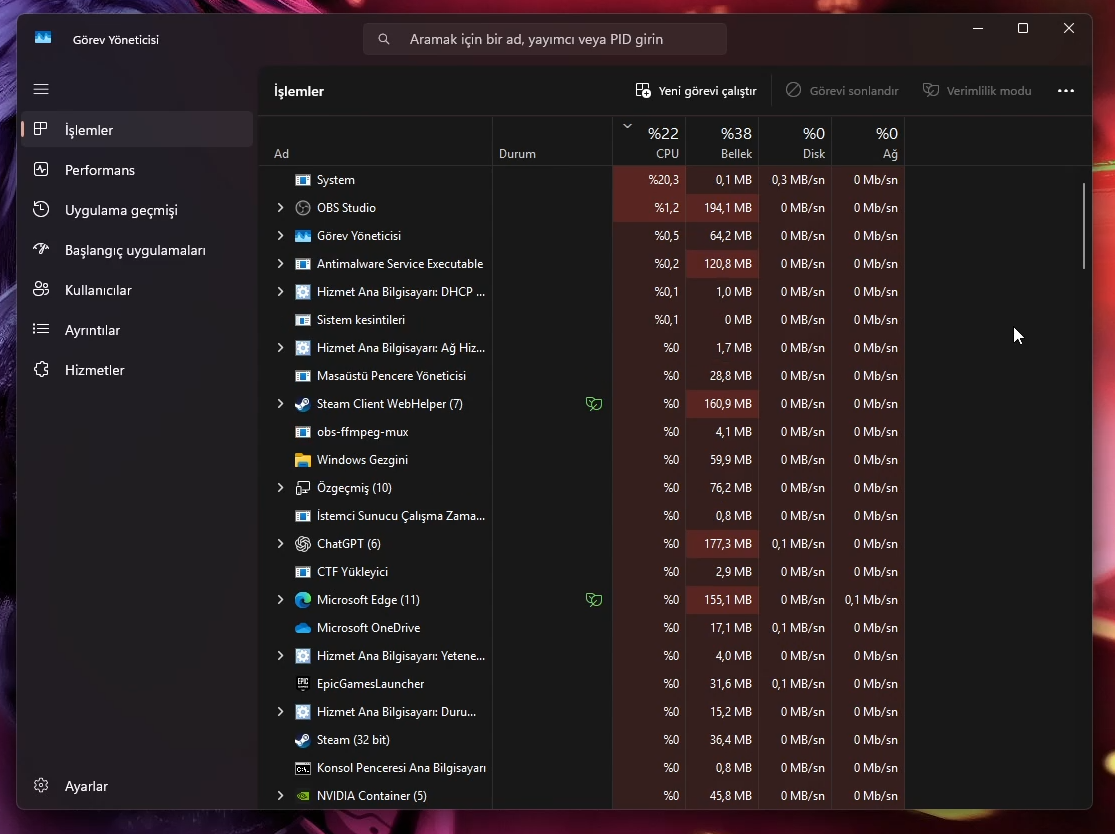The height and width of the screenshot is (834, 1115).
Task: Expand the Özgeçmiş (10) group
Action: pyautogui.click(x=280, y=488)
